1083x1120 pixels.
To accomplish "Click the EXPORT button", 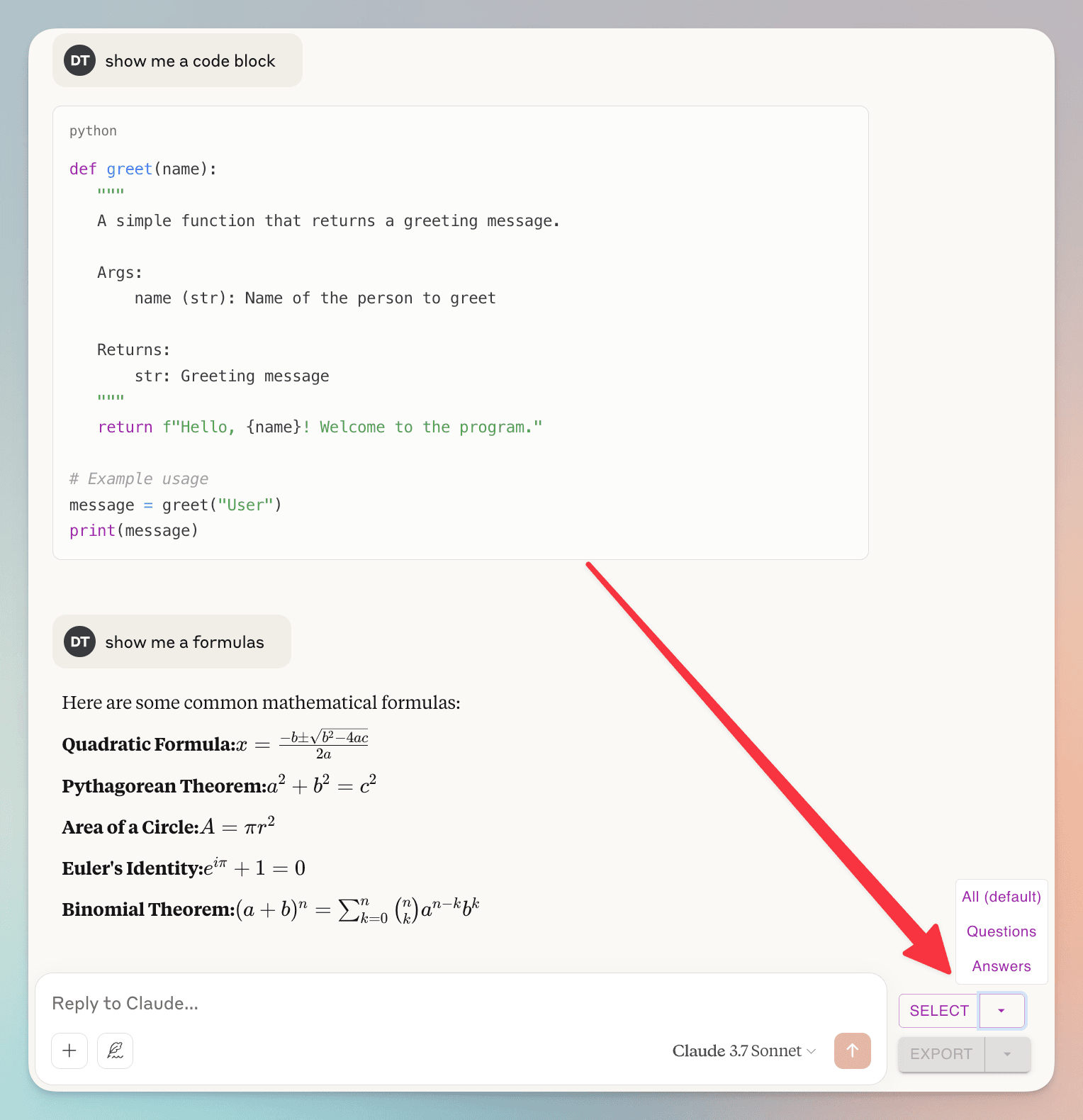I will 941,1054.
